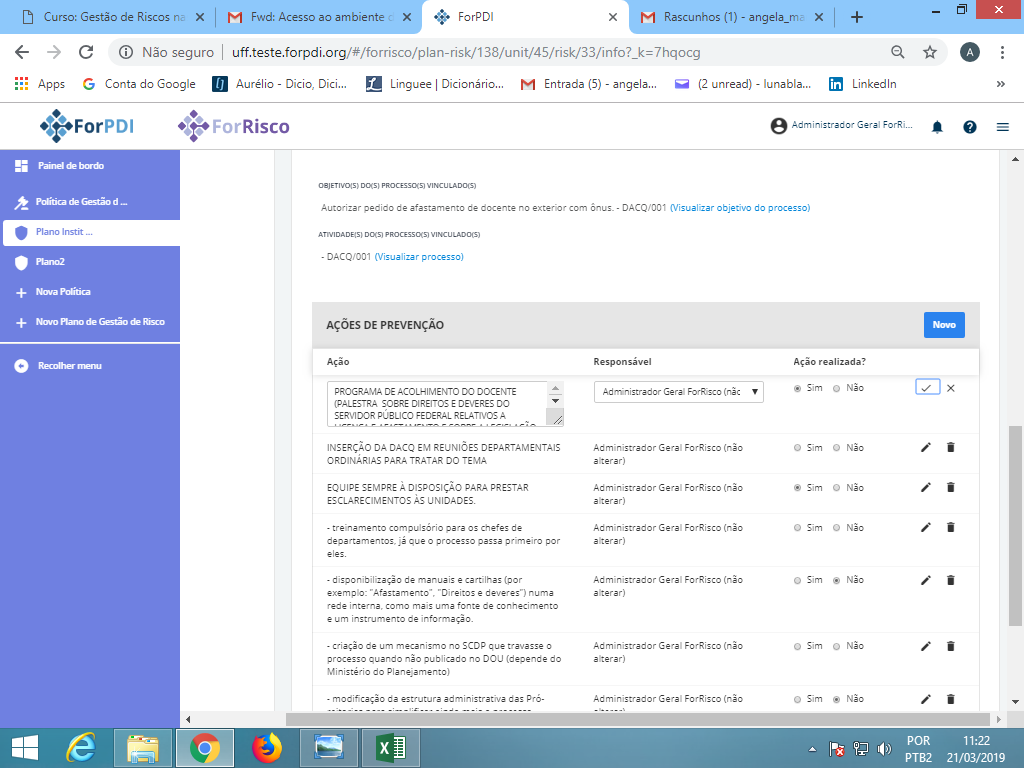Viewport: 1024px width, 768px height.
Task: Select Não for EQUIPE SEMPRE À DISPOSIÇÃO action
Action: click(837, 488)
